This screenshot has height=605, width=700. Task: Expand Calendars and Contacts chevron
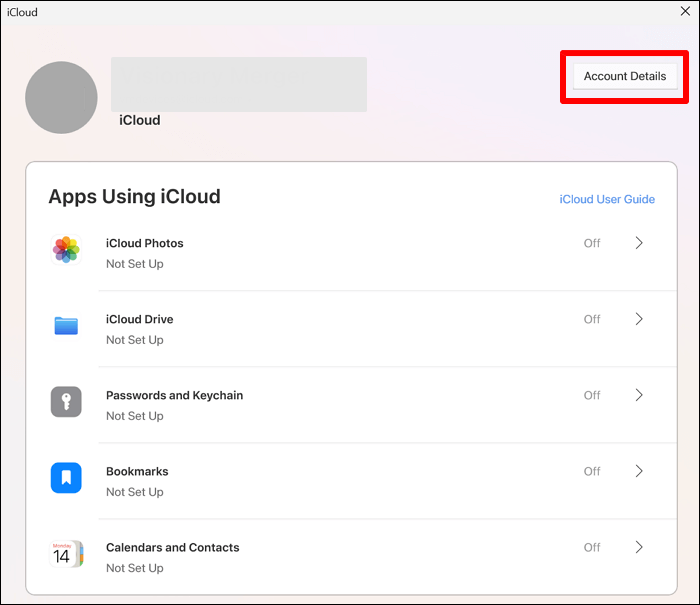[x=639, y=547]
